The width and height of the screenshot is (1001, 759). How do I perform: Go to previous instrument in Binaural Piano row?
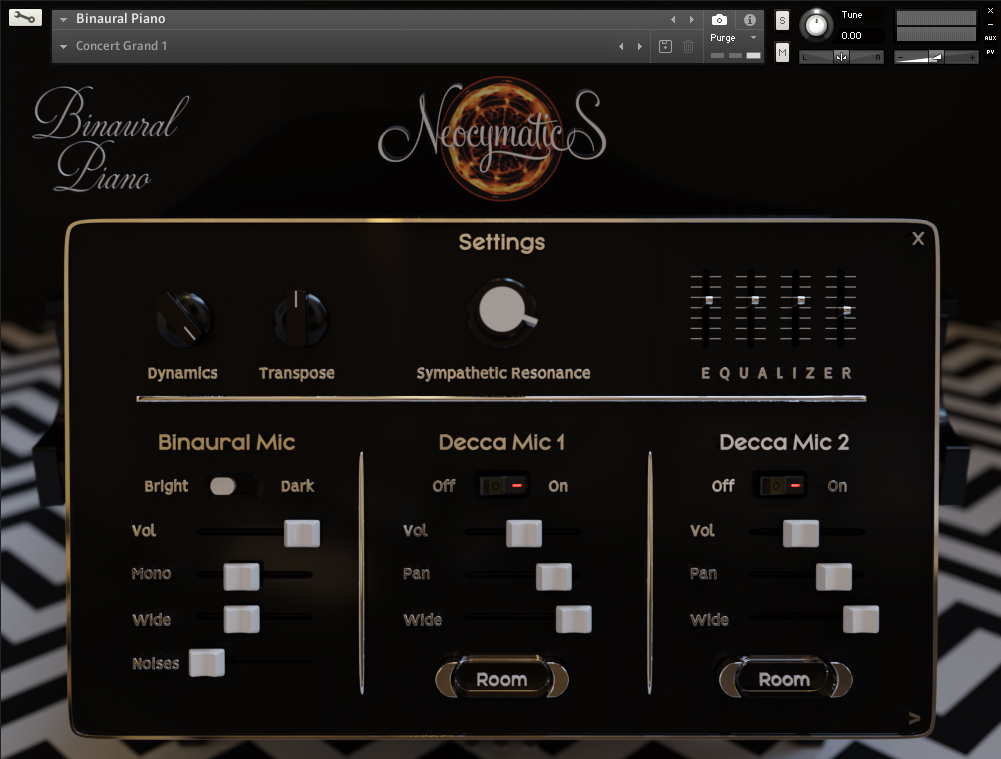tap(673, 19)
